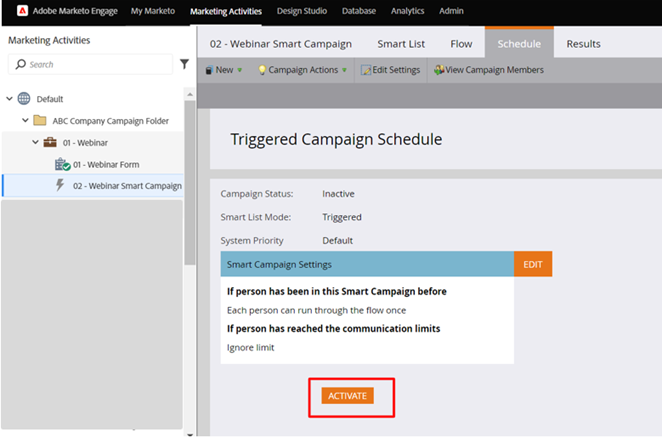Click the View Campaign Members people icon
Screen dimensions: 662x438
pyautogui.click(x=439, y=70)
